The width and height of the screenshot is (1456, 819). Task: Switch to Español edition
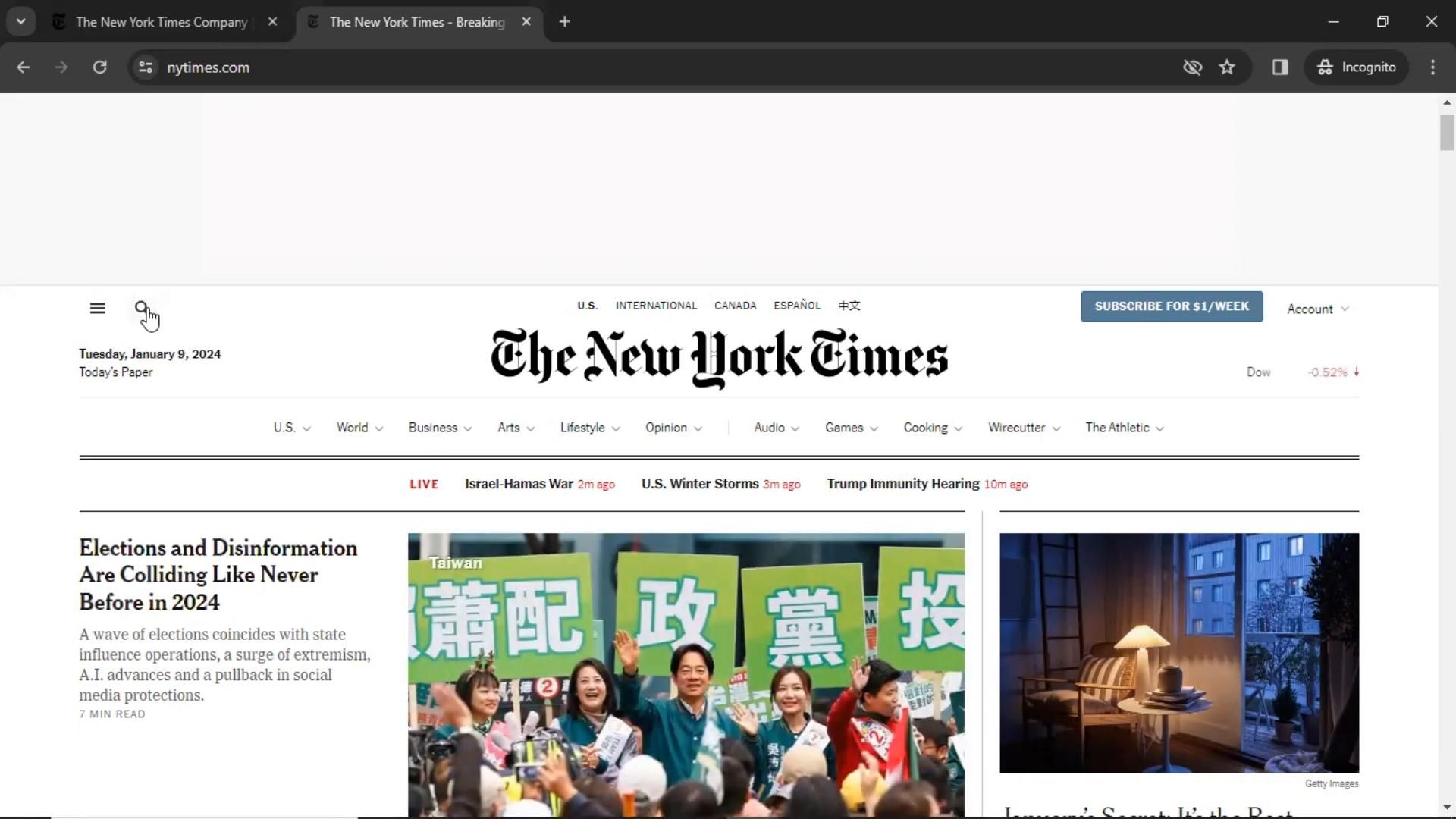click(x=797, y=306)
